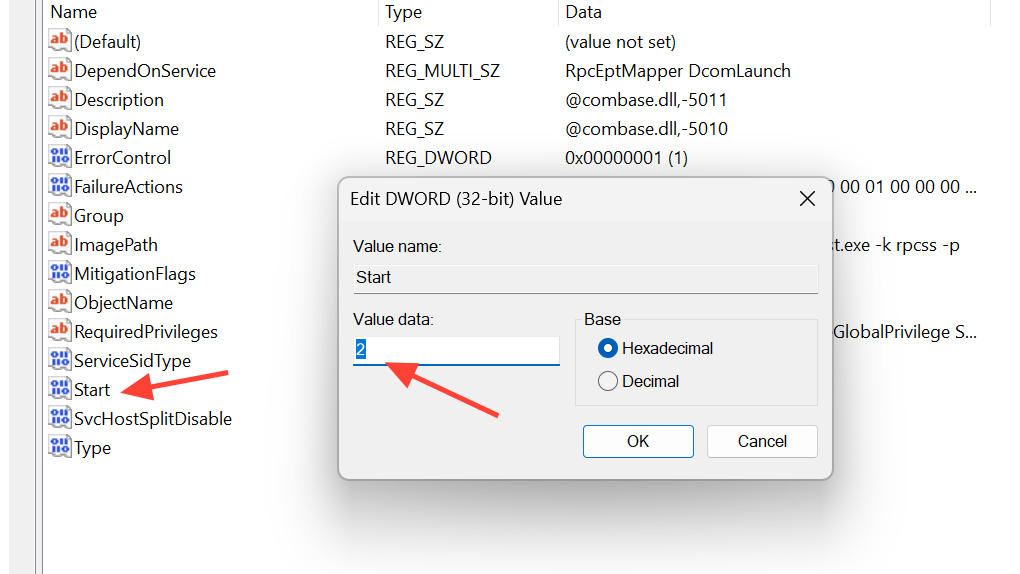Select the FailureActions binary icon
The height and width of the screenshot is (574, 1020).
point(60,187)
